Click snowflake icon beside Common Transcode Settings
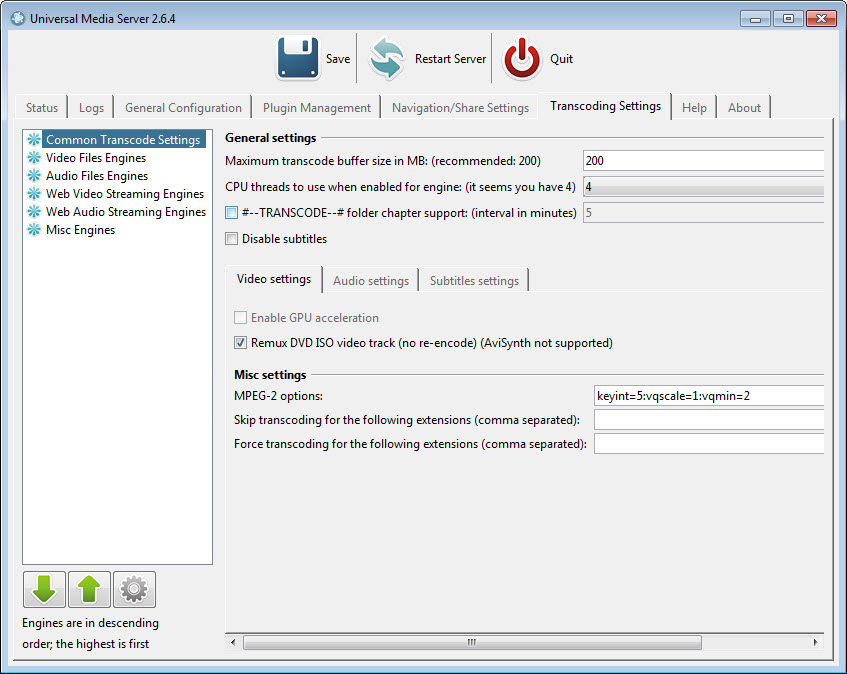The height and width of the screenshot is (674, 847). (33, 139)
